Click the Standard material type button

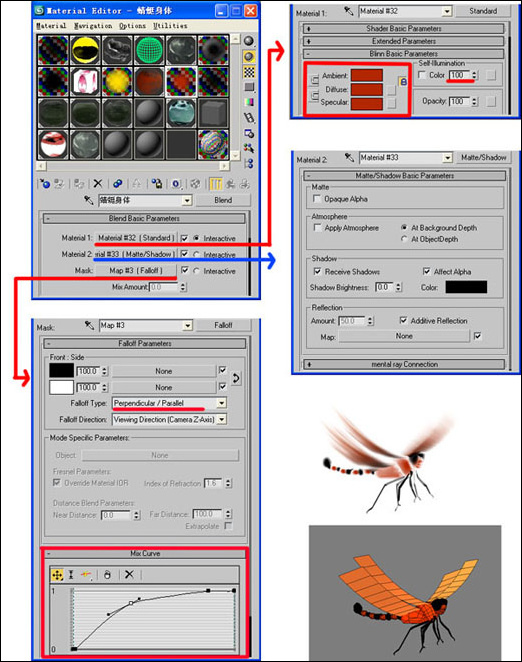click(x=483, y=11)
